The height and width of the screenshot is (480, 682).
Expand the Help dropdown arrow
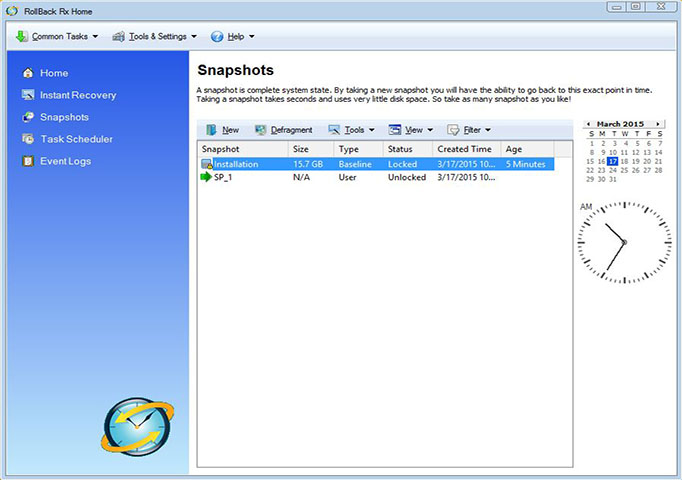coord(251,37)
